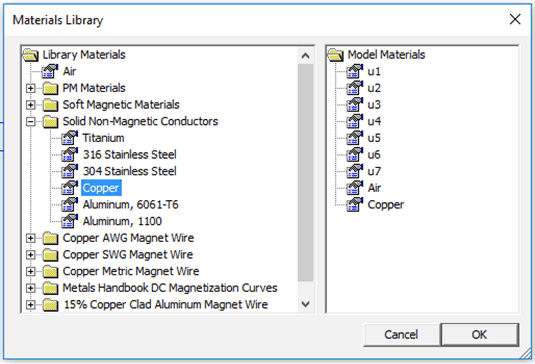This screenshot has width=535, height=364.
Task: Click the Model Materials root folder icon
Action: (336, 55)
